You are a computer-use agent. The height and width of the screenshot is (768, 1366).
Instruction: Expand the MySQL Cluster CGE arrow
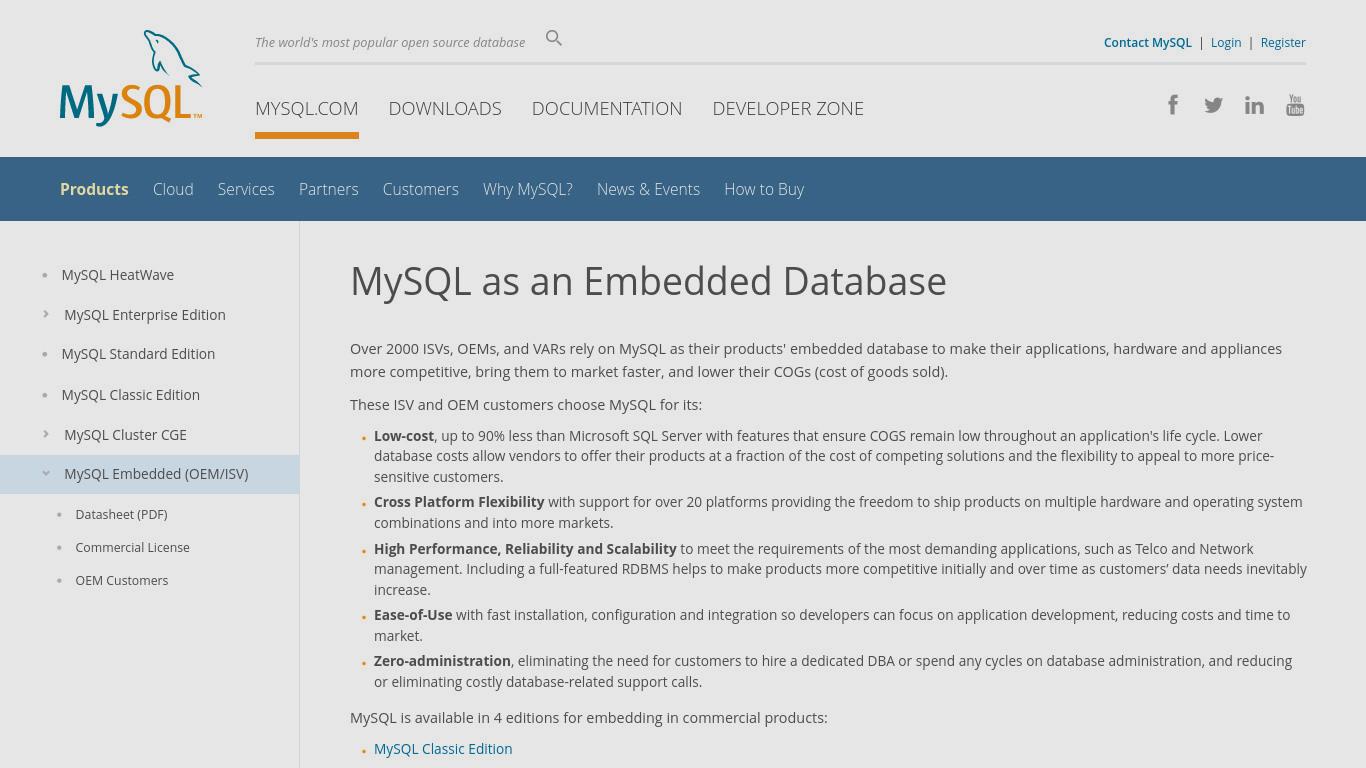46,434
